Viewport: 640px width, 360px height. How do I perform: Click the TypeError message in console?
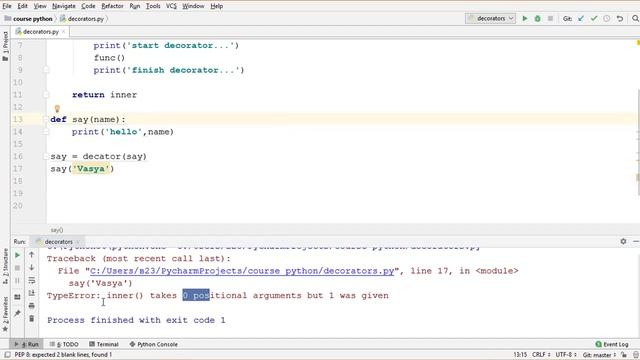coord(218,296)
